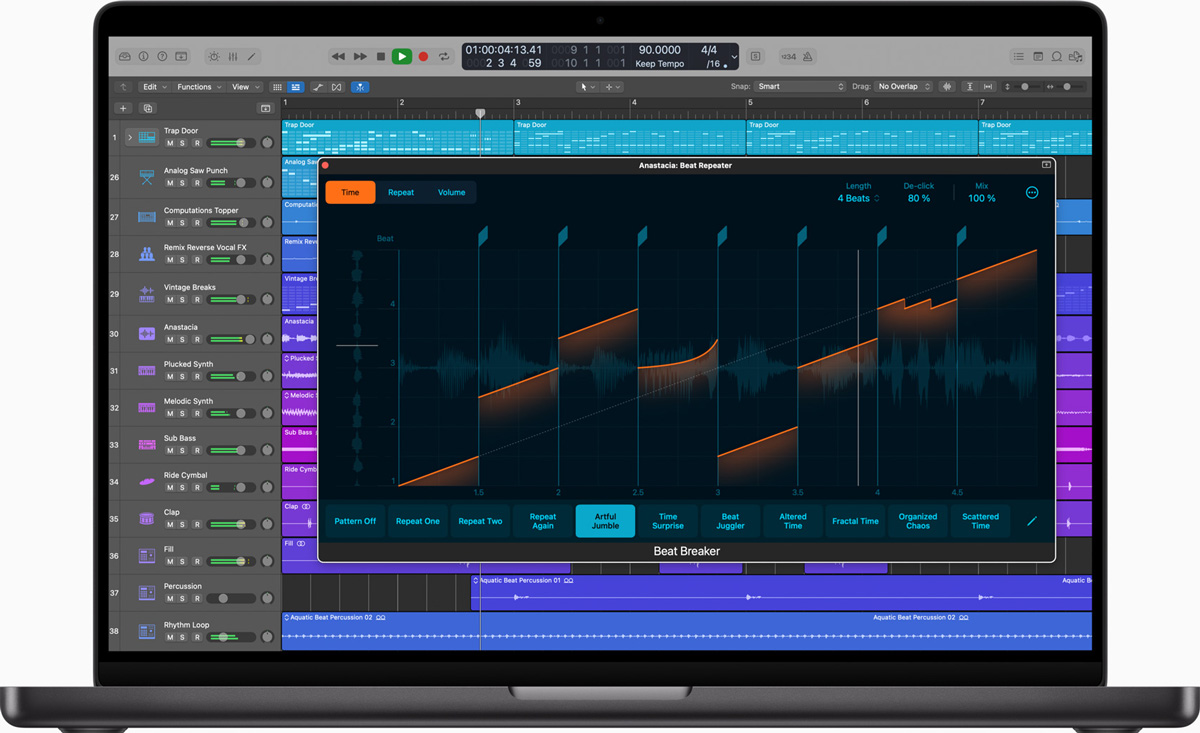Stop playback
Viewport: 1200px width, 733px height.
click(381, 57)
